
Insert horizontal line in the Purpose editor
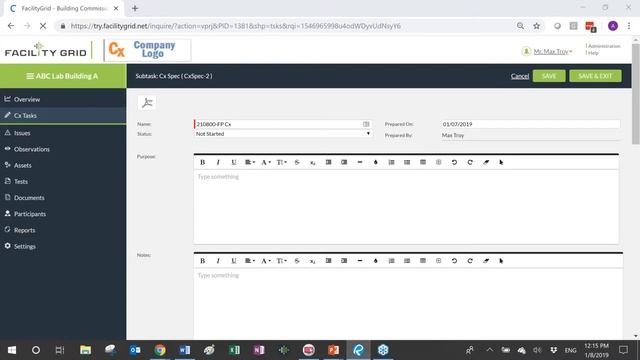click(x=360, y=162)
